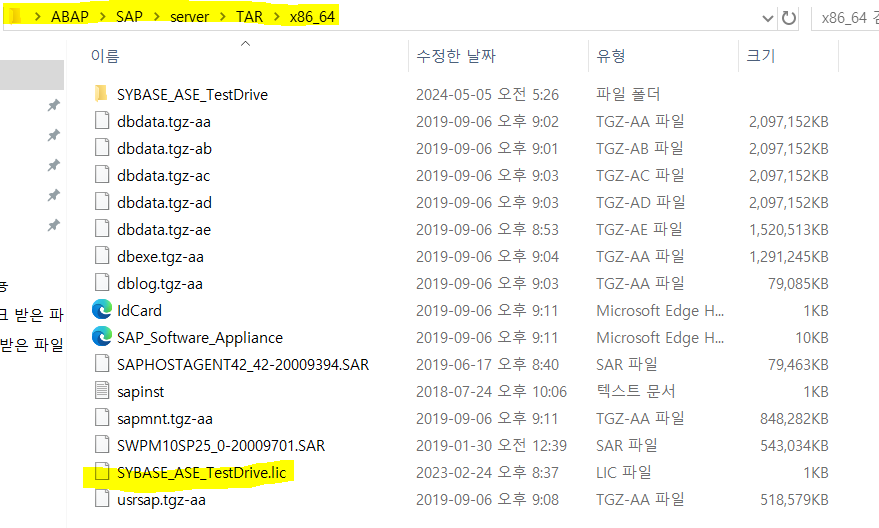
Task: Select SAPHOSTAGENT42_42-20009394.SAR file name
Action: (x=243, y=365)
